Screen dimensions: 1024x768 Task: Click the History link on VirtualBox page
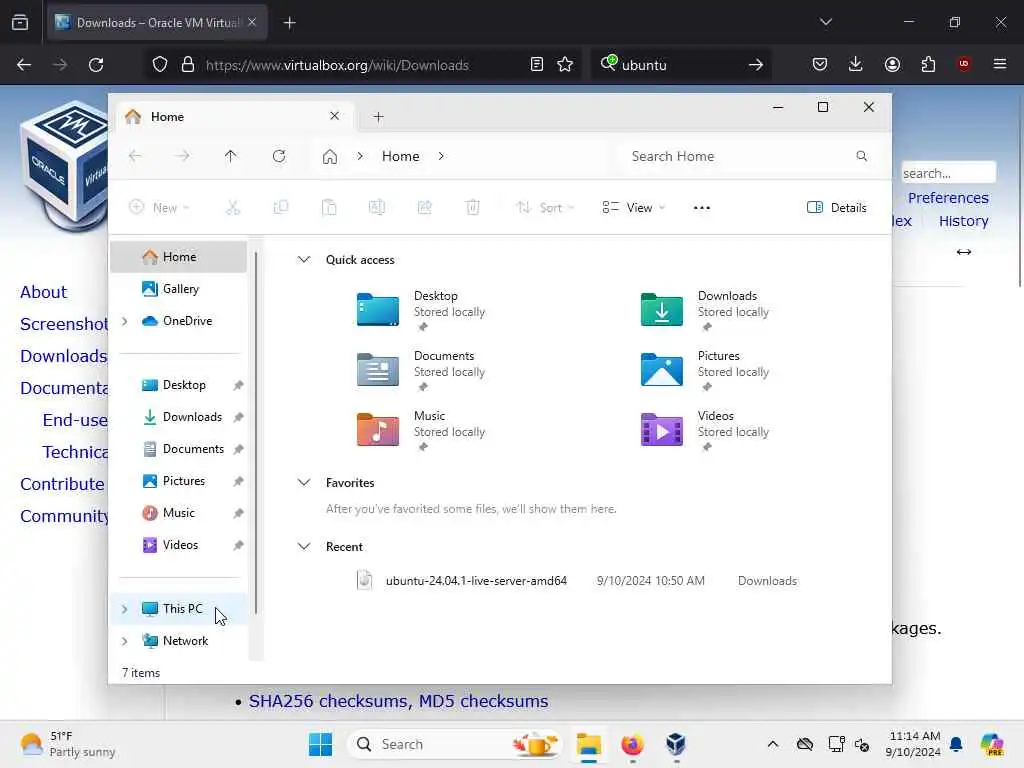(x=963, y=221)
